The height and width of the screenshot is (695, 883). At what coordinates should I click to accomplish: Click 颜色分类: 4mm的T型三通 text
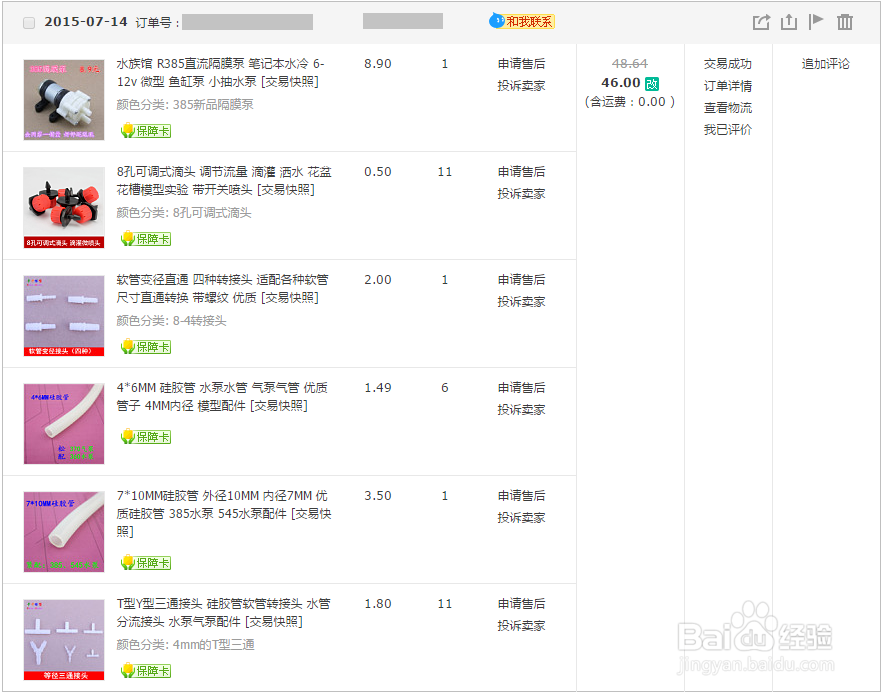[x=185, y=645]
